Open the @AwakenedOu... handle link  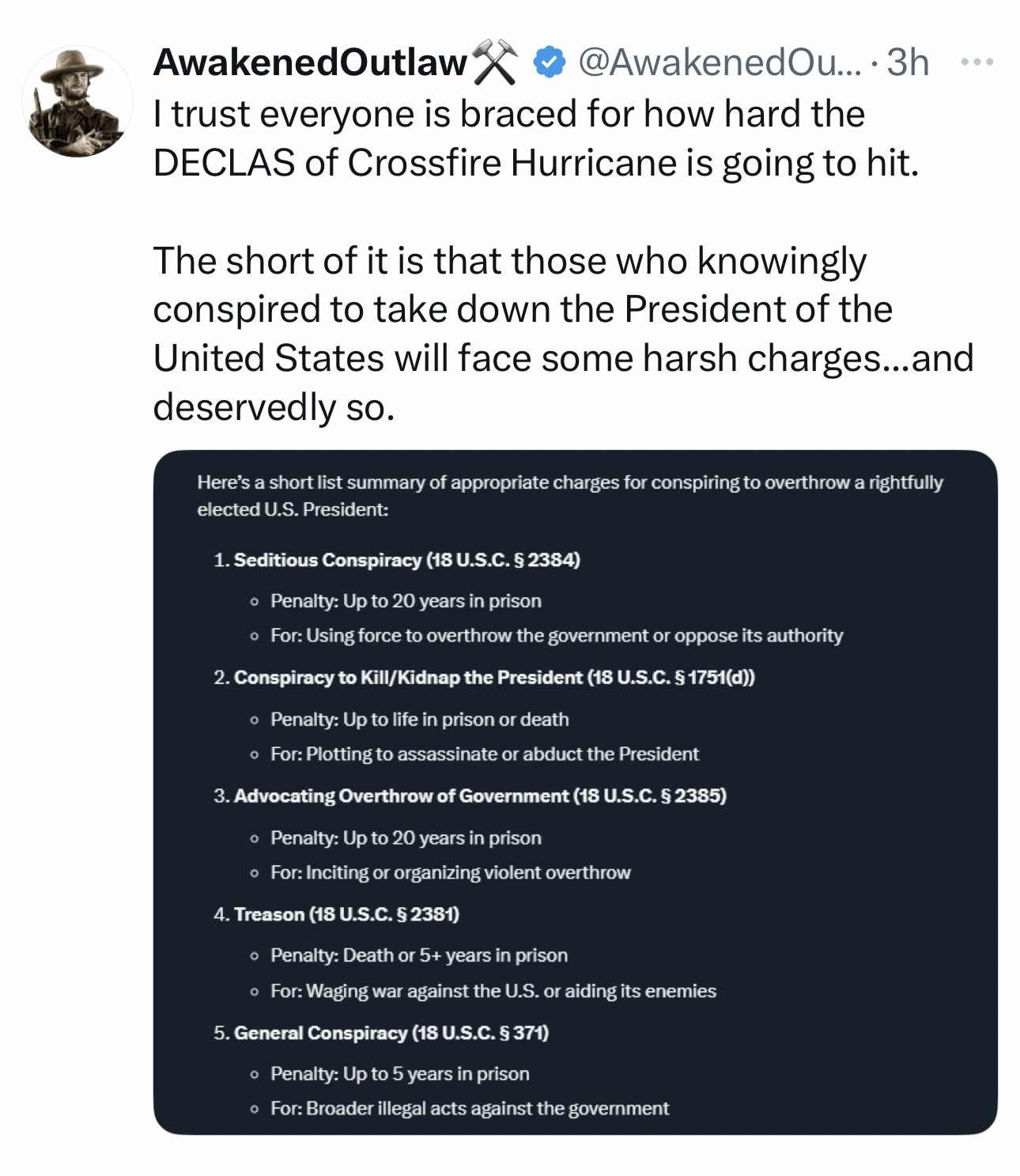pyautogui.click(x=720, y=62)
